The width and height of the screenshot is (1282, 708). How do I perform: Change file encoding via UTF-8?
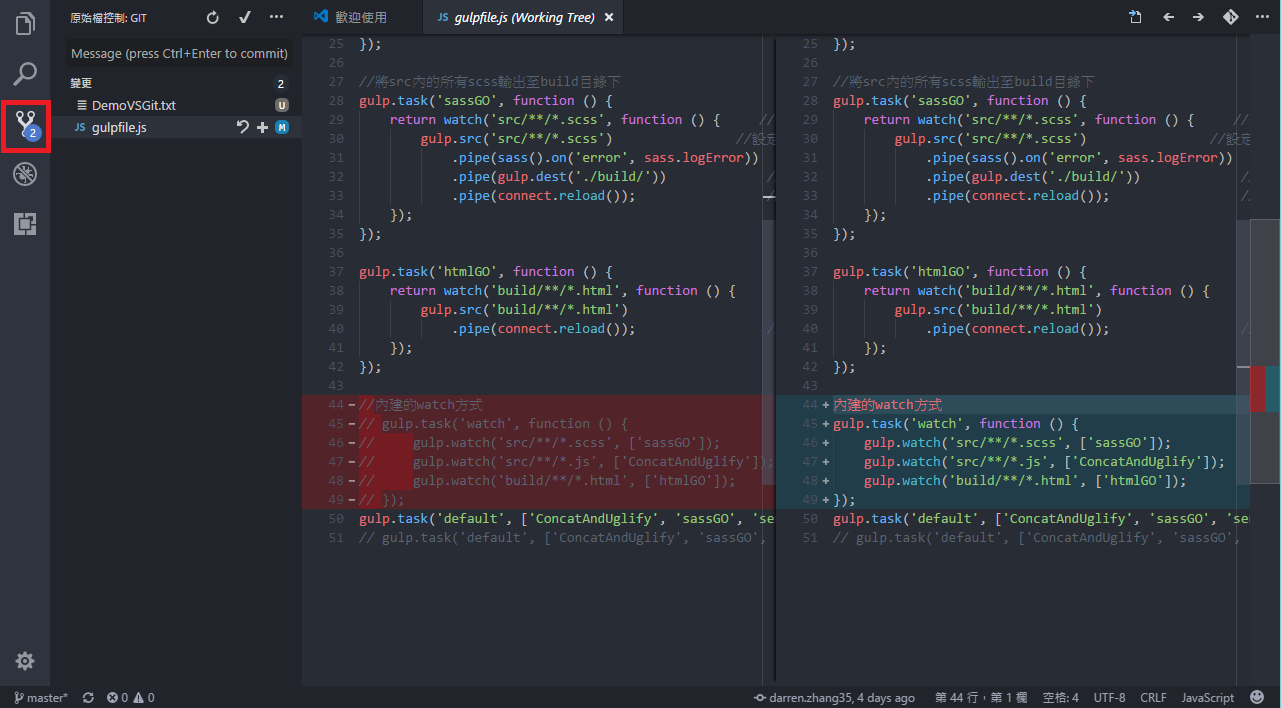click(1110, 698)
